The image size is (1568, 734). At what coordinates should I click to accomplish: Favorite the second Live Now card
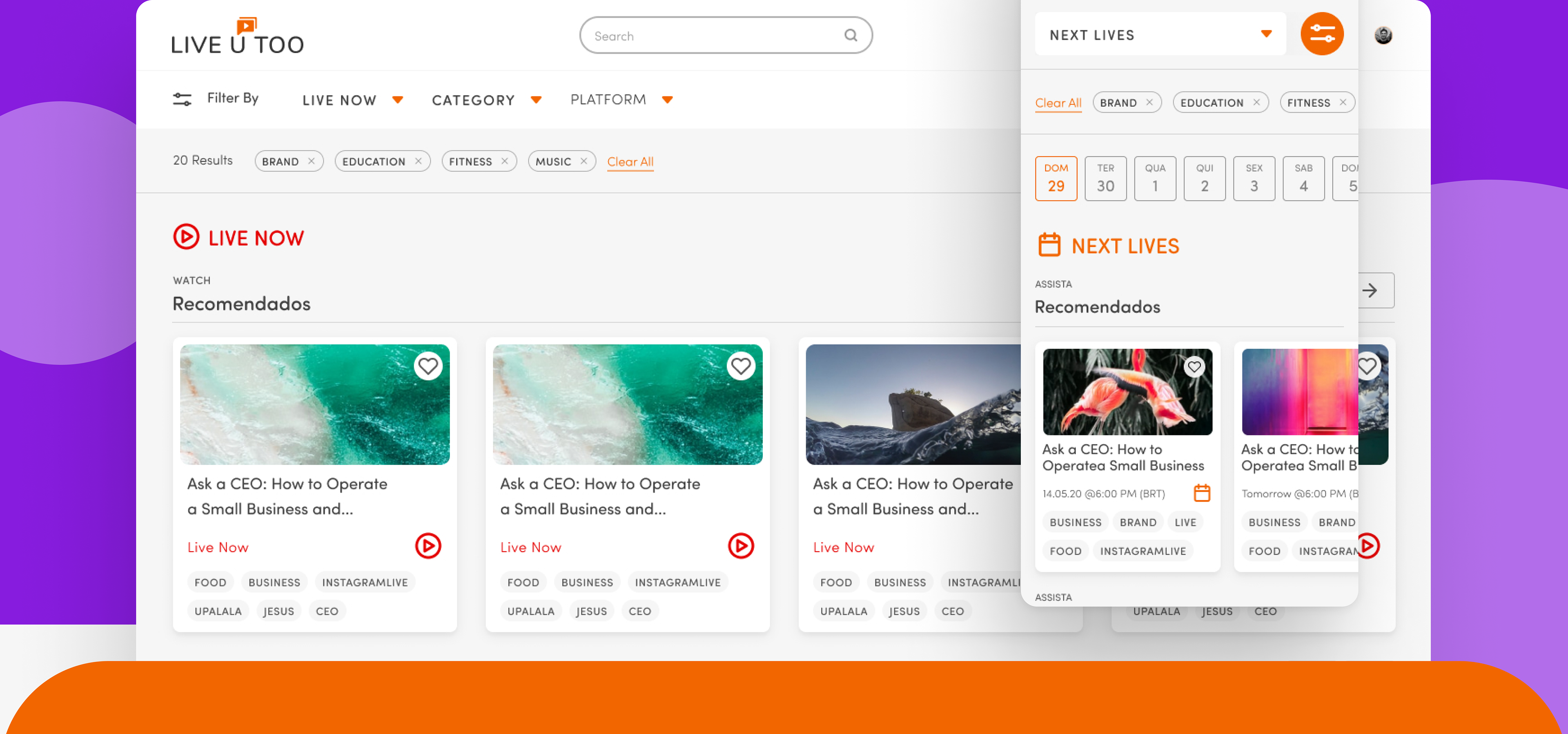pyautogui.click(x=741, y=366)
